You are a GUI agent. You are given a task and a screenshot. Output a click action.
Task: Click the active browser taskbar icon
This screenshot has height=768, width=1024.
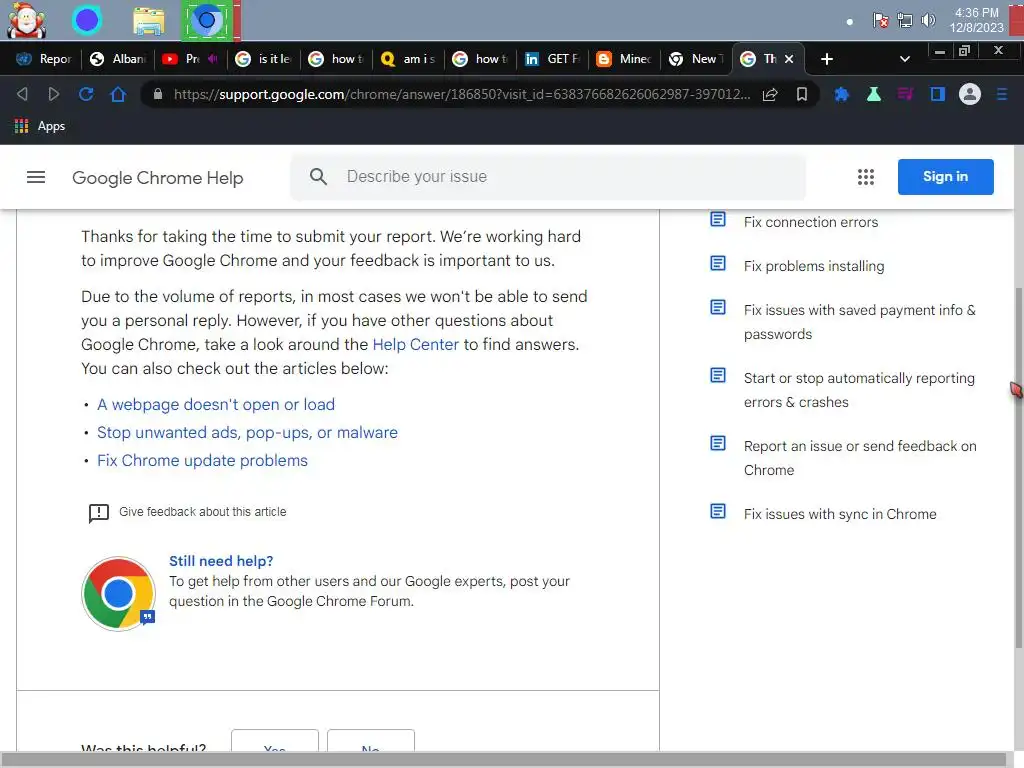207,20
